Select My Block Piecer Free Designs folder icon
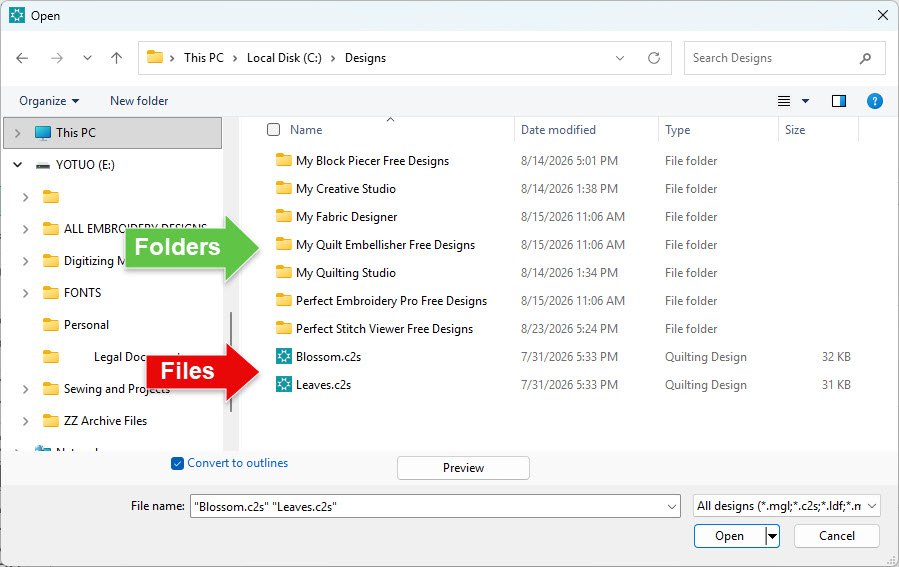 (283, 160)
